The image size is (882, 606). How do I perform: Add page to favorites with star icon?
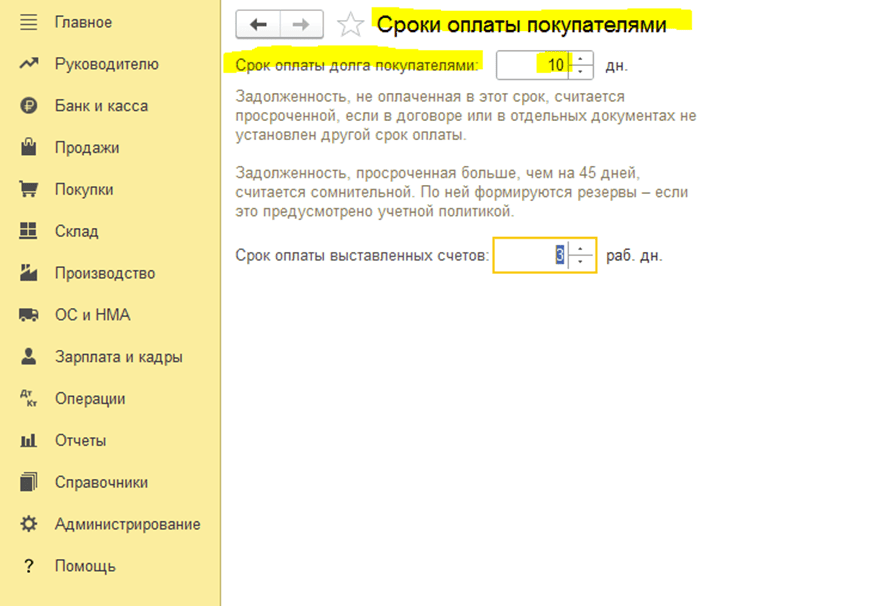(x=350, y=24)
